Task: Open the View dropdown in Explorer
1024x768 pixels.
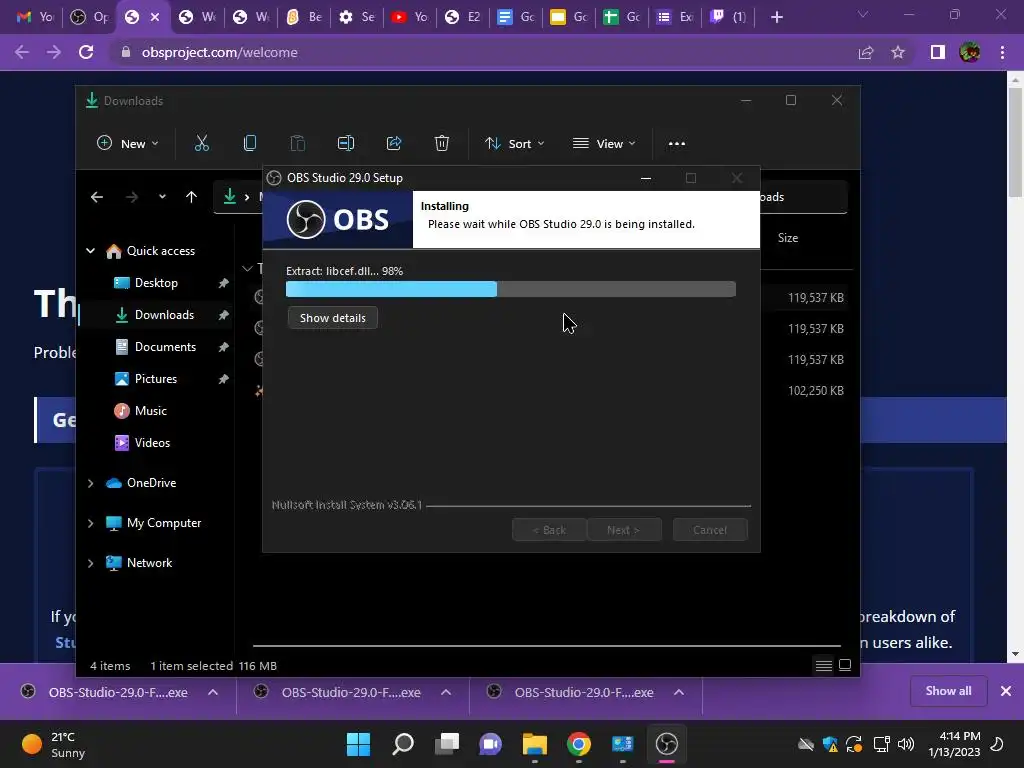Action: click(604, 144)
